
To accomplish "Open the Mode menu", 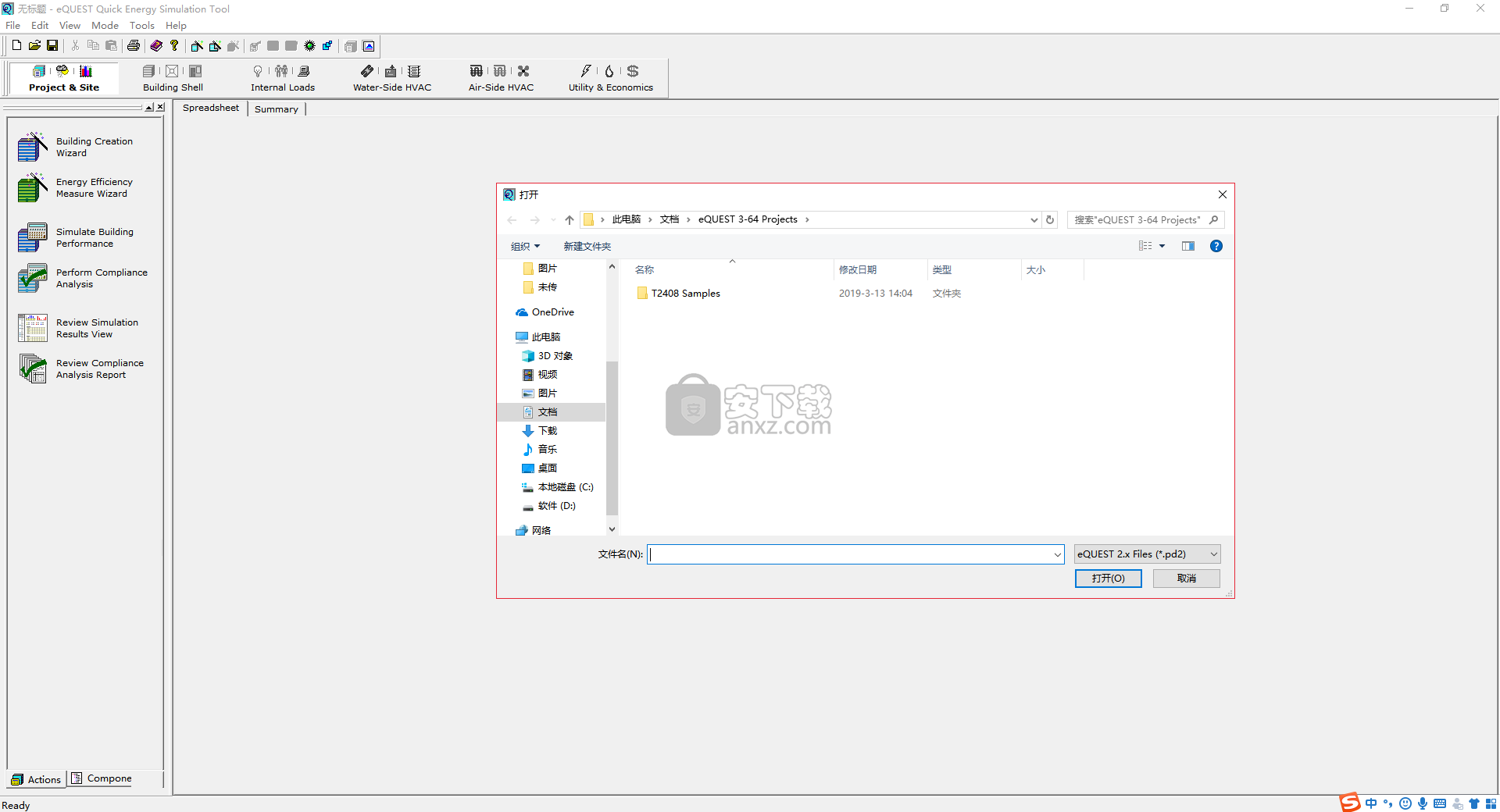I will tap(105, 26).
